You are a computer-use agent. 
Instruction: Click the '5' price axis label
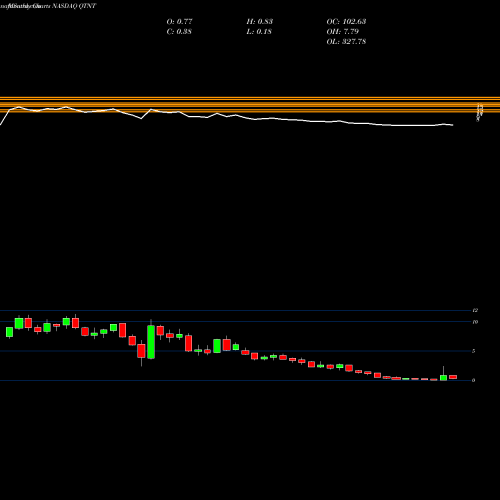pos(474,351)
